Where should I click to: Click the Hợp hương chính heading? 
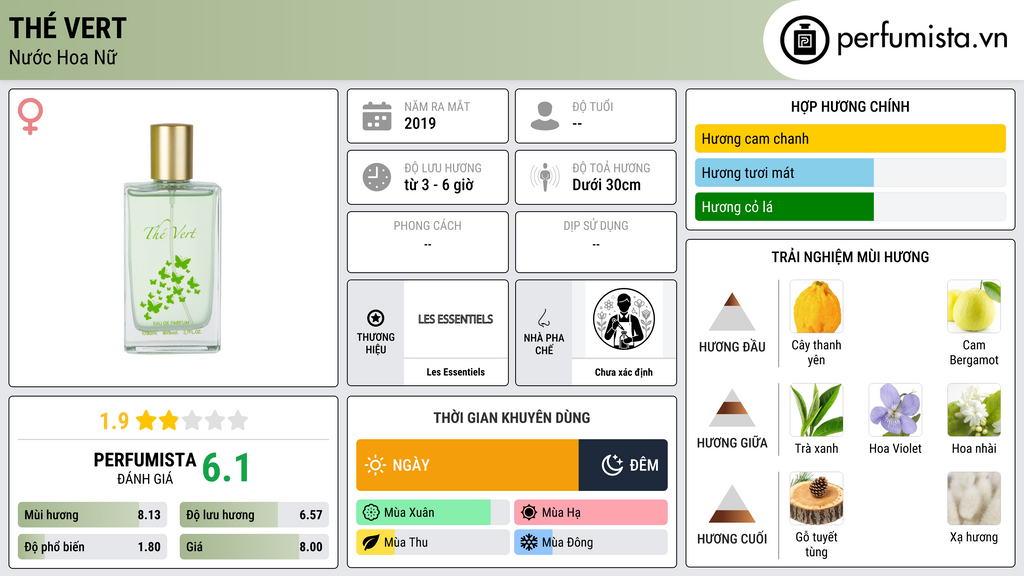(x=850, y=106)
